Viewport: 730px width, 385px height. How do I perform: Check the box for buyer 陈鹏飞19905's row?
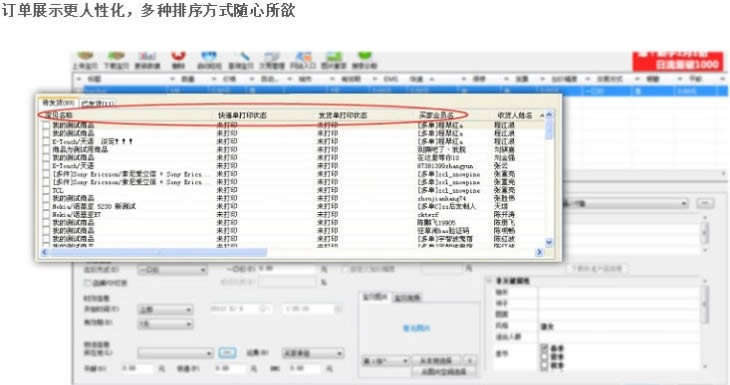46,223
